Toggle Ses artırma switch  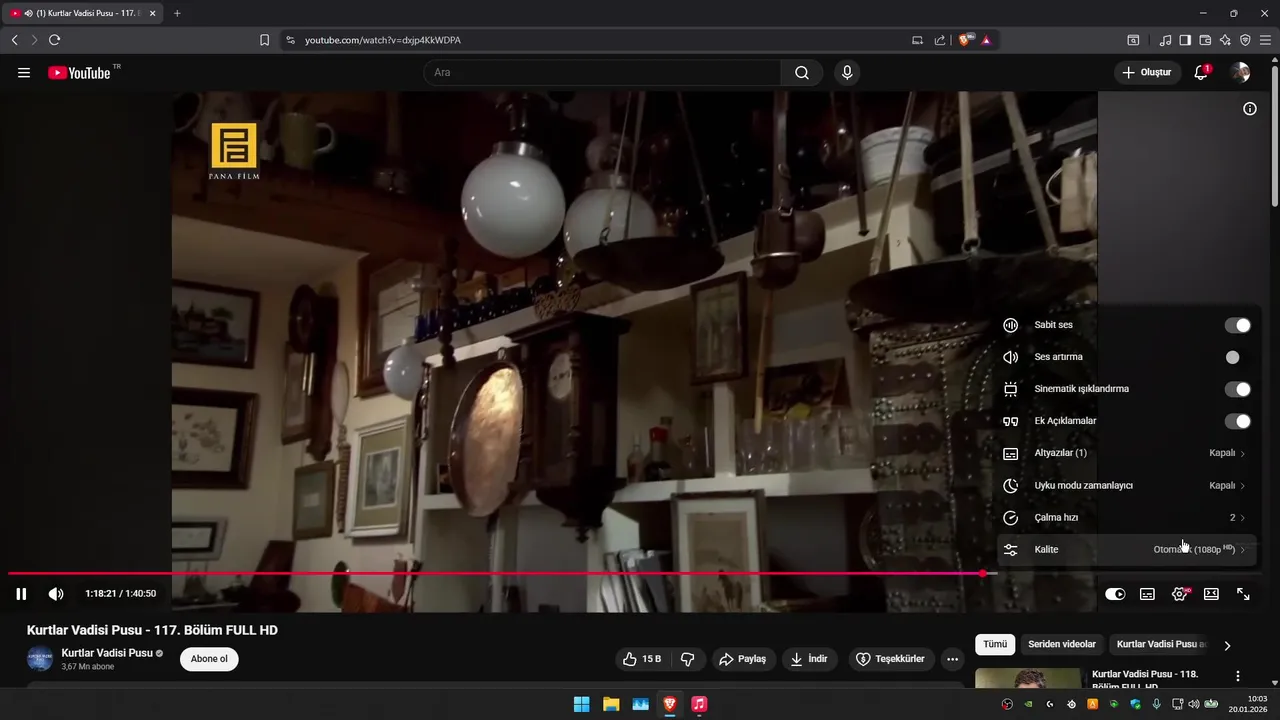tap(1237, 357)
